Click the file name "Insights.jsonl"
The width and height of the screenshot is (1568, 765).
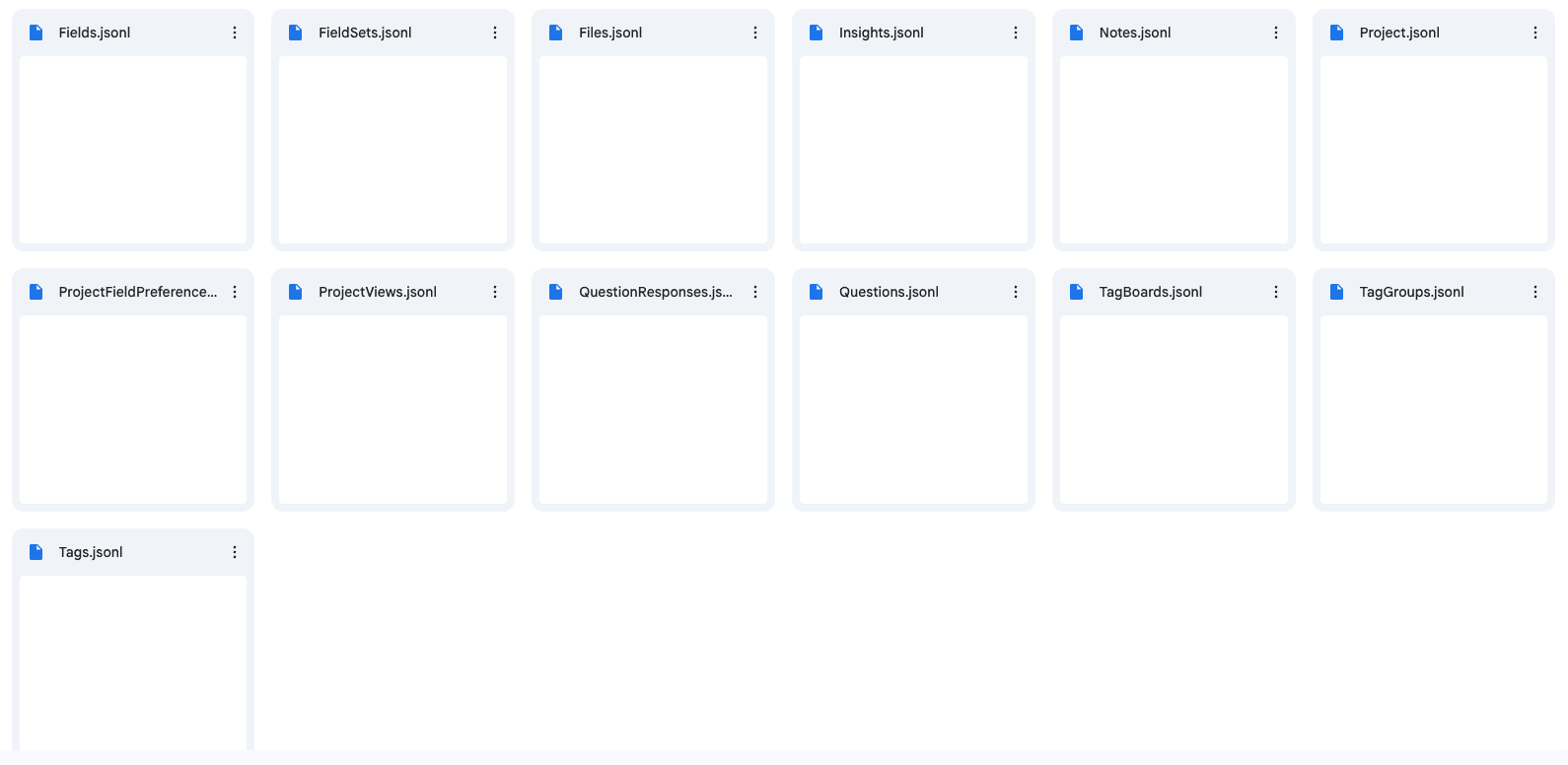(882, 33)
